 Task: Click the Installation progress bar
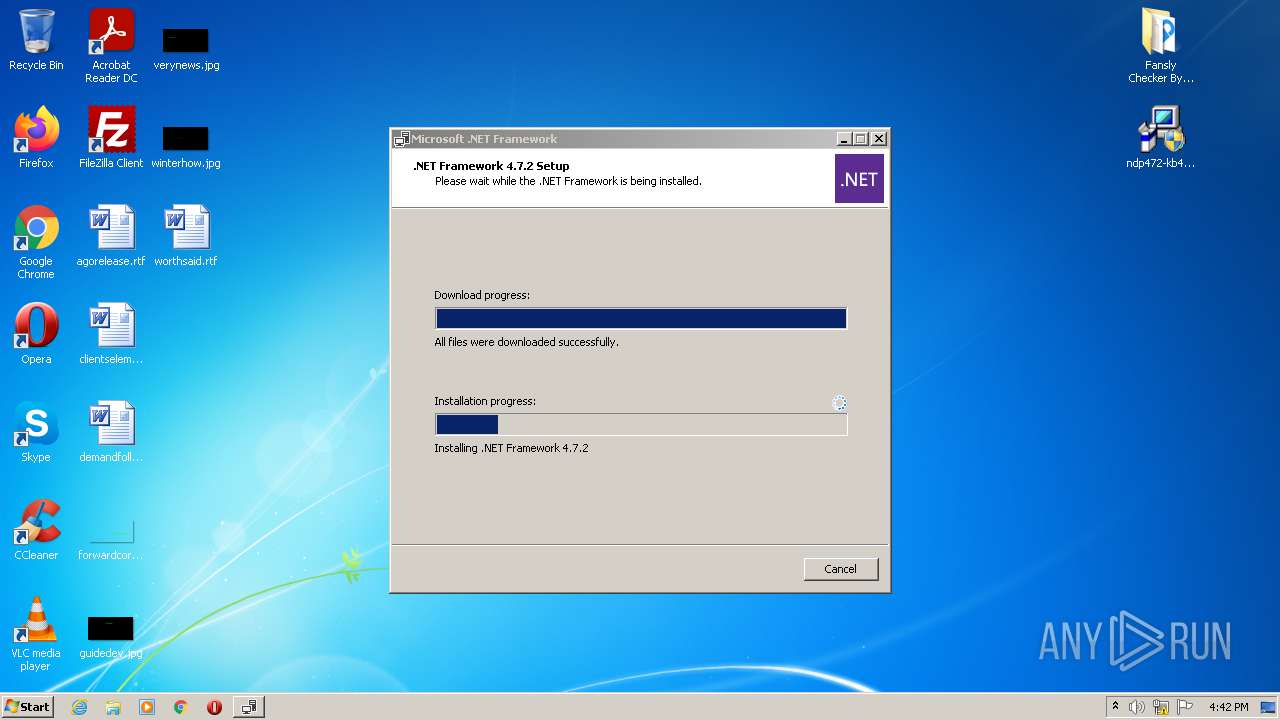click(x=641, y=424)
